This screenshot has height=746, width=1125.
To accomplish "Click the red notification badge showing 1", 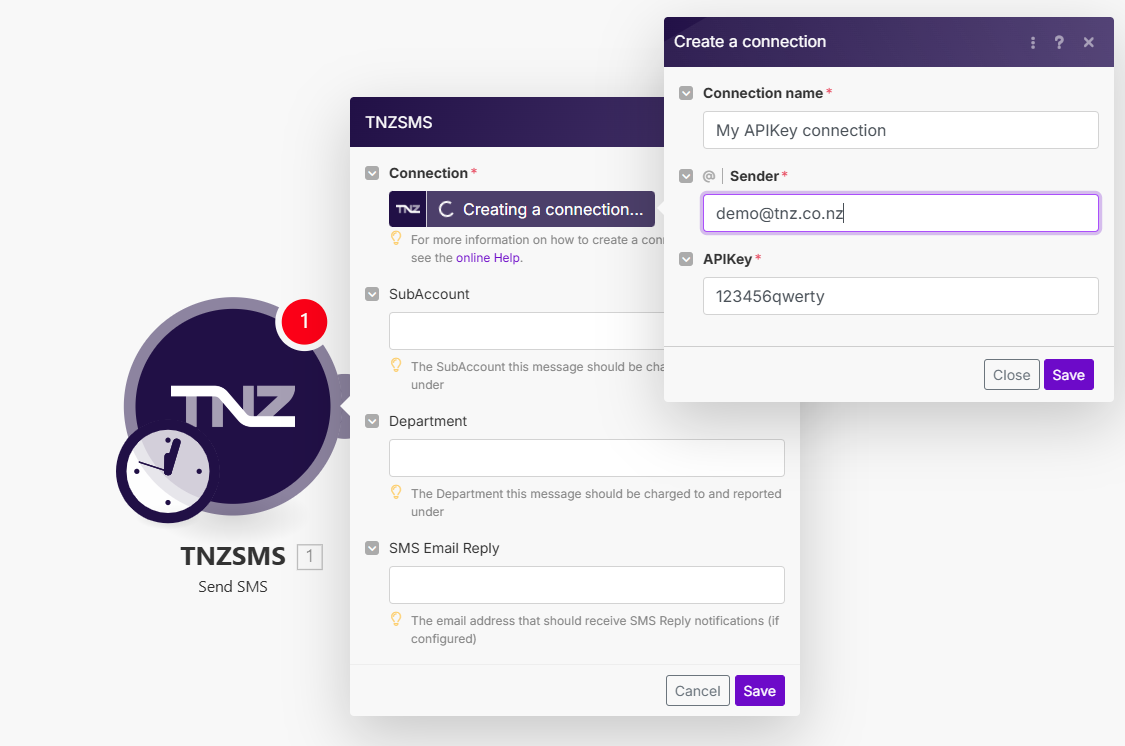I will click(x=303, y=322).
